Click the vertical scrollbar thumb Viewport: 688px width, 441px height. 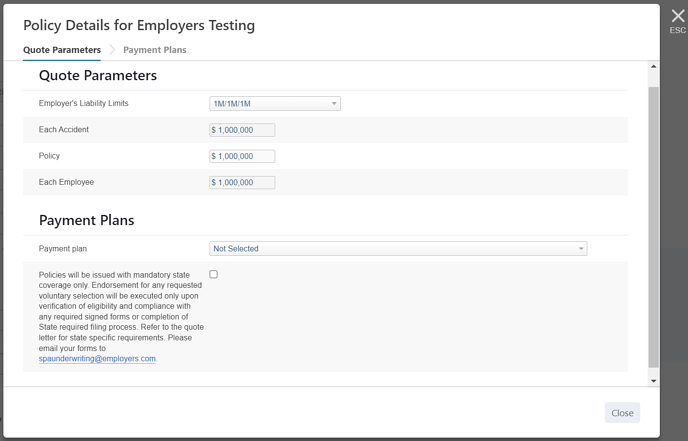point(653,227)
